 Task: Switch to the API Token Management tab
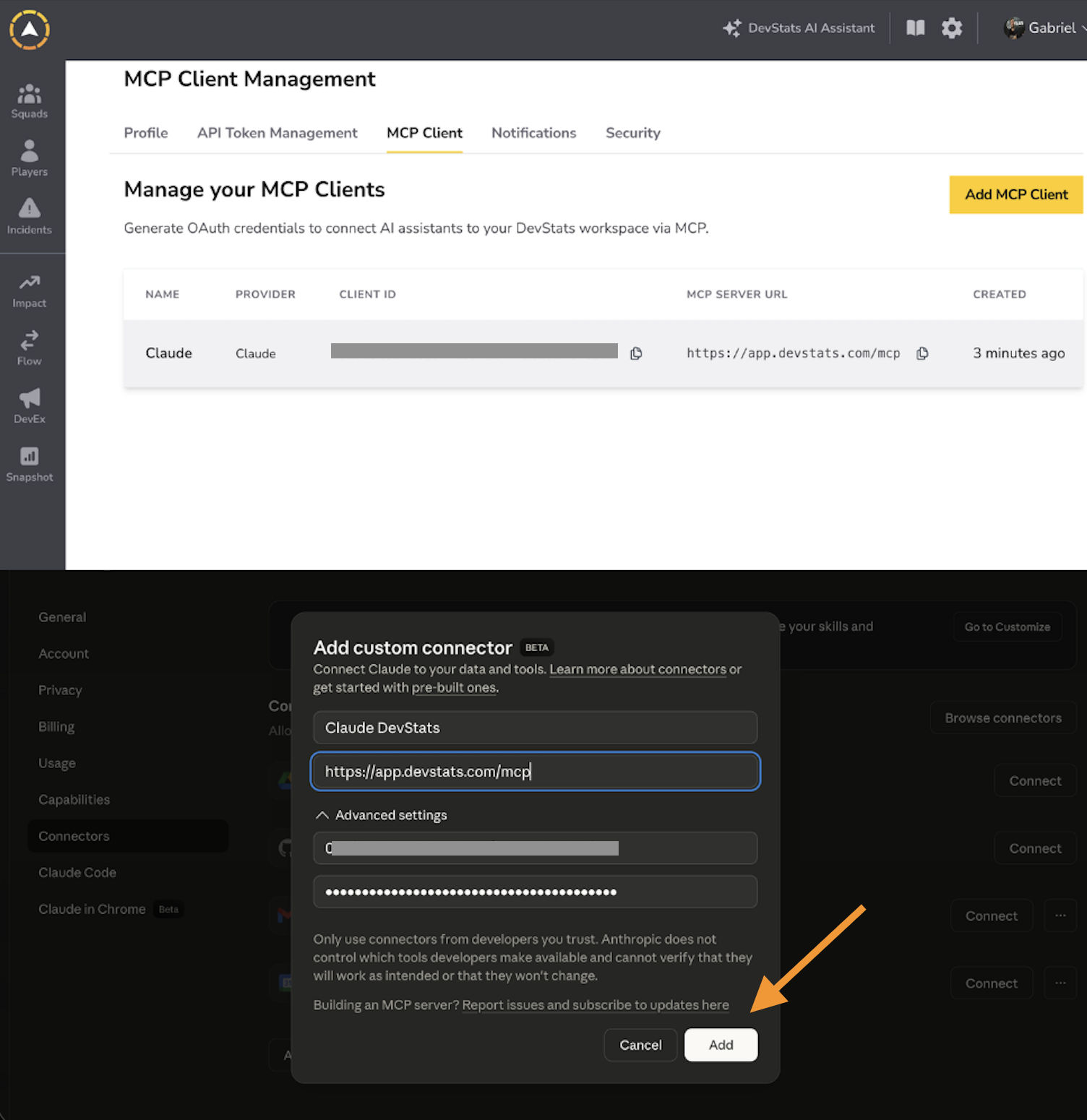pos(278,133)
